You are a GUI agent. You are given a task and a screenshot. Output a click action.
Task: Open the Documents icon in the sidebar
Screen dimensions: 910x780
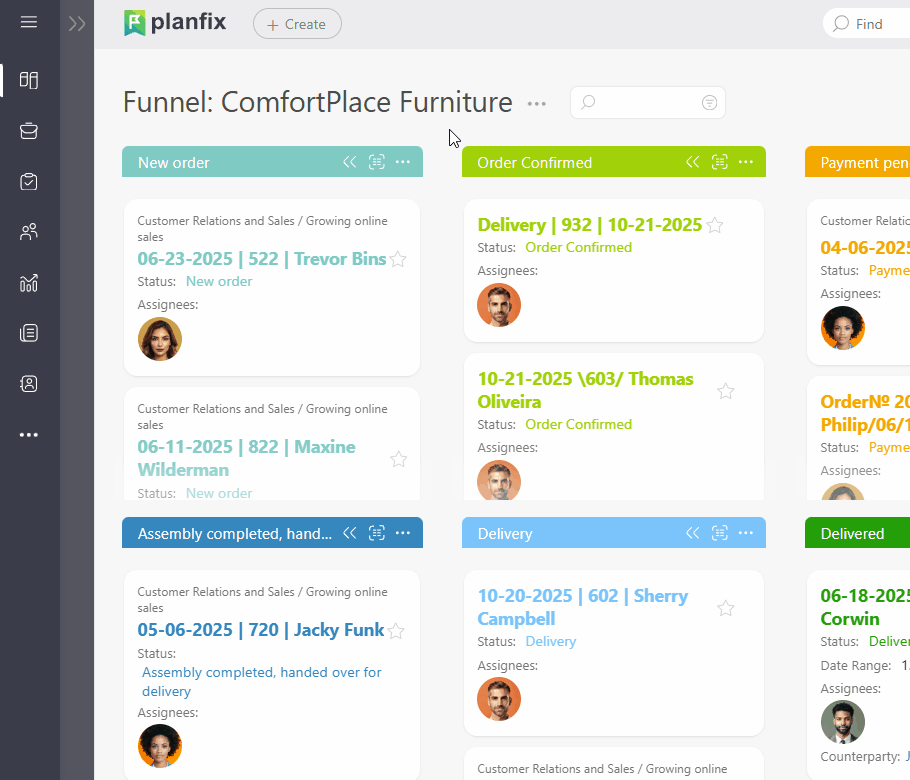(29, 333)
